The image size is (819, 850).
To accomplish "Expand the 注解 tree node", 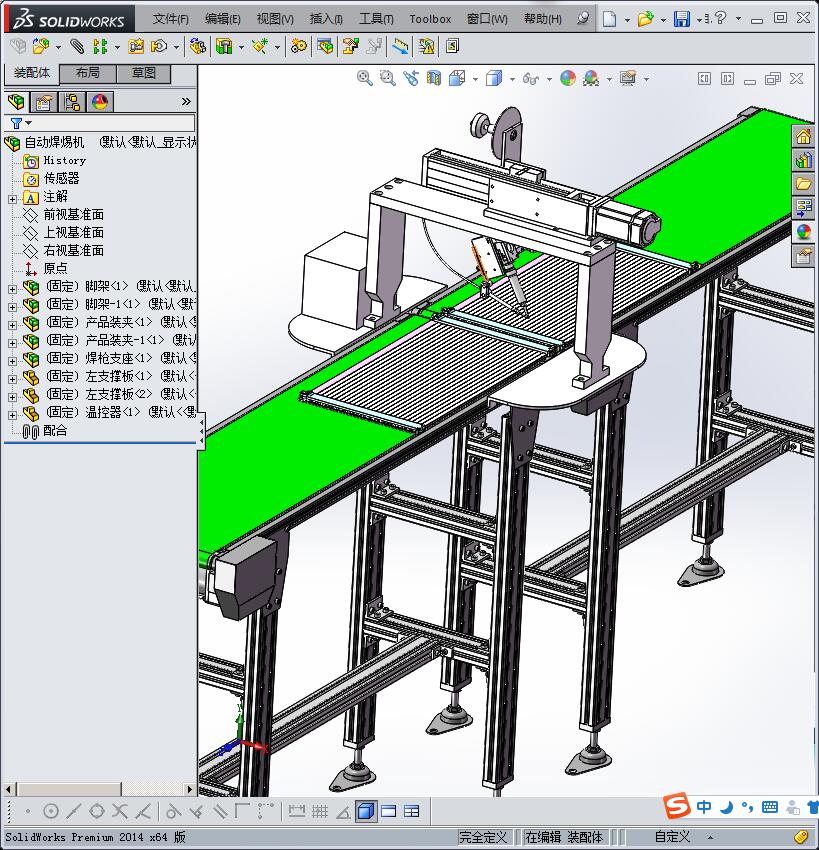I will pos(12,199).
